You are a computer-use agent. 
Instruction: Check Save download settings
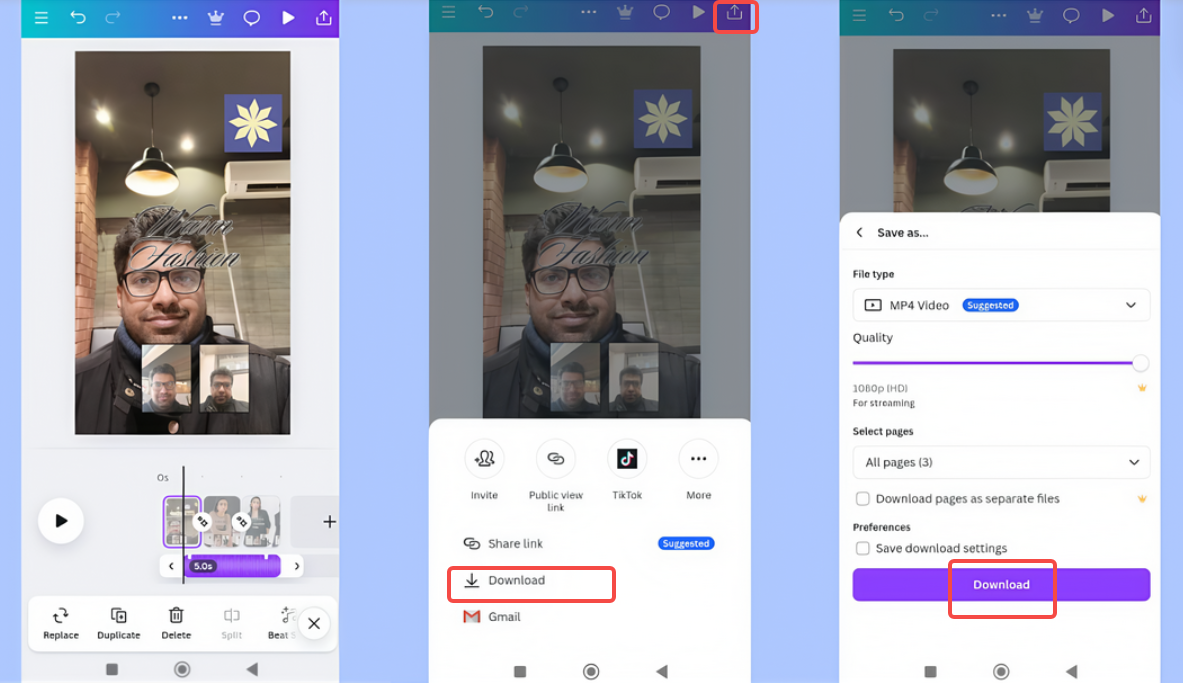coord(862,549)
